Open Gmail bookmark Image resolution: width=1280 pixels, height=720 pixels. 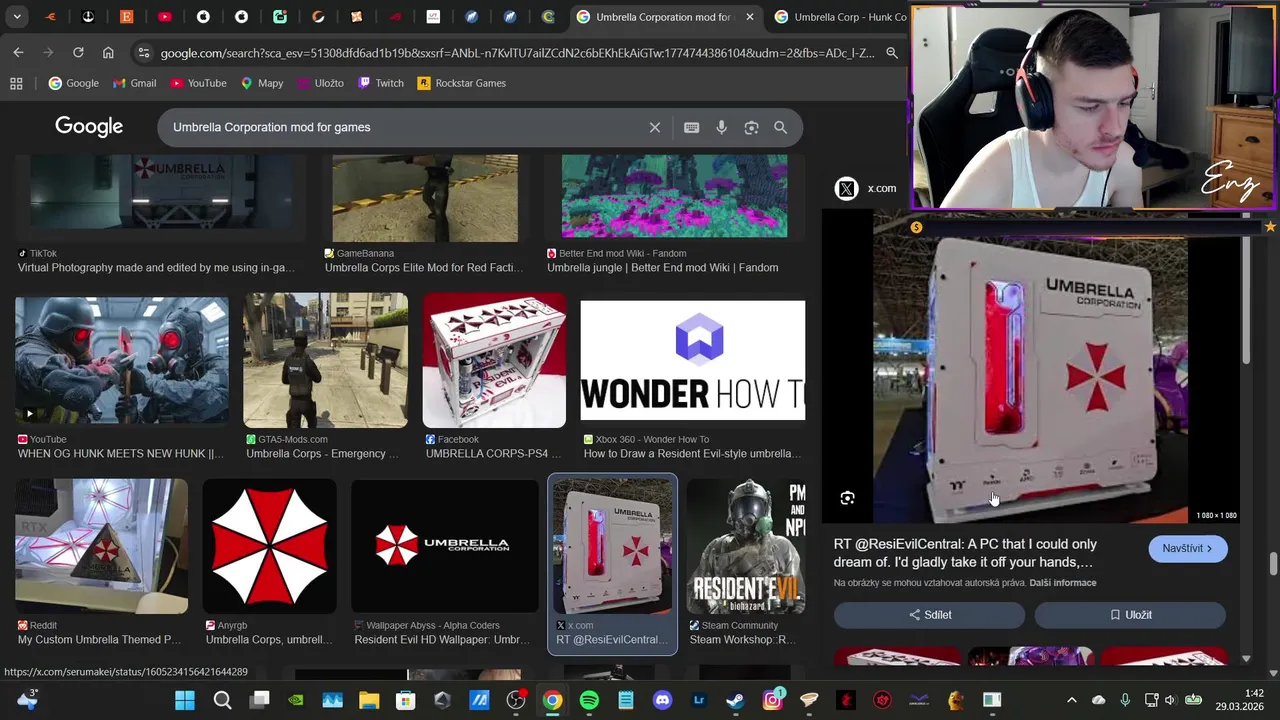[x=134, y=83]
